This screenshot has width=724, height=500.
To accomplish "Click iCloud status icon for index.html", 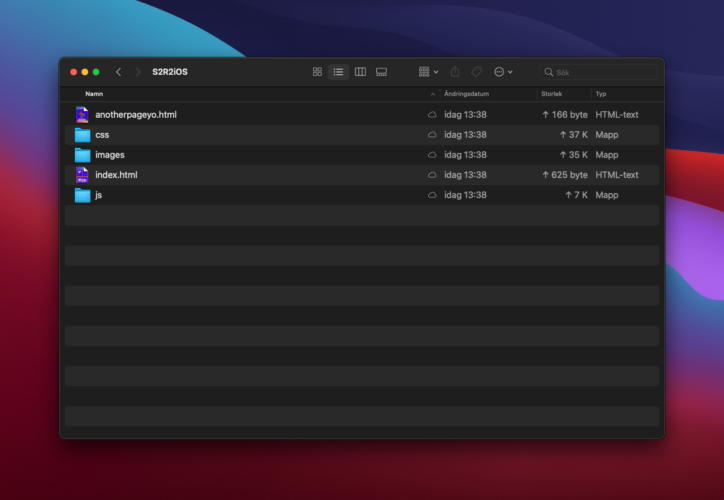I will coord(432,175).
